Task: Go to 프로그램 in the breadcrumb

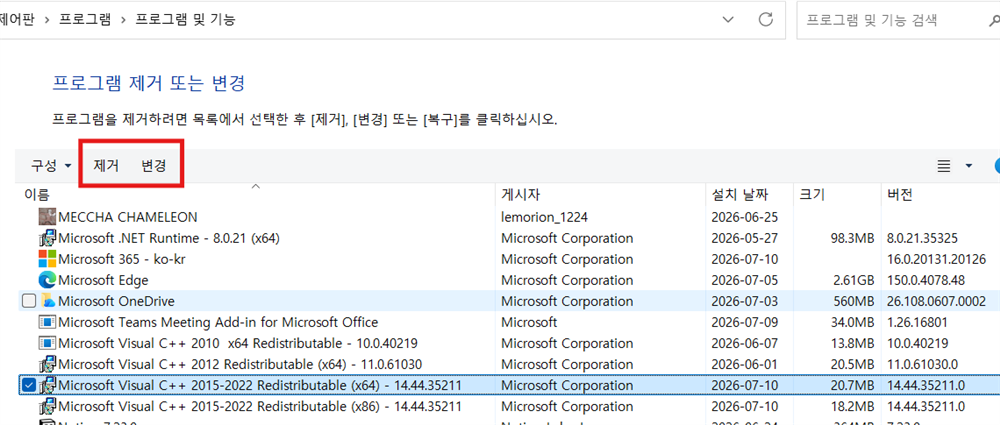Action: (x=85, y=20)
